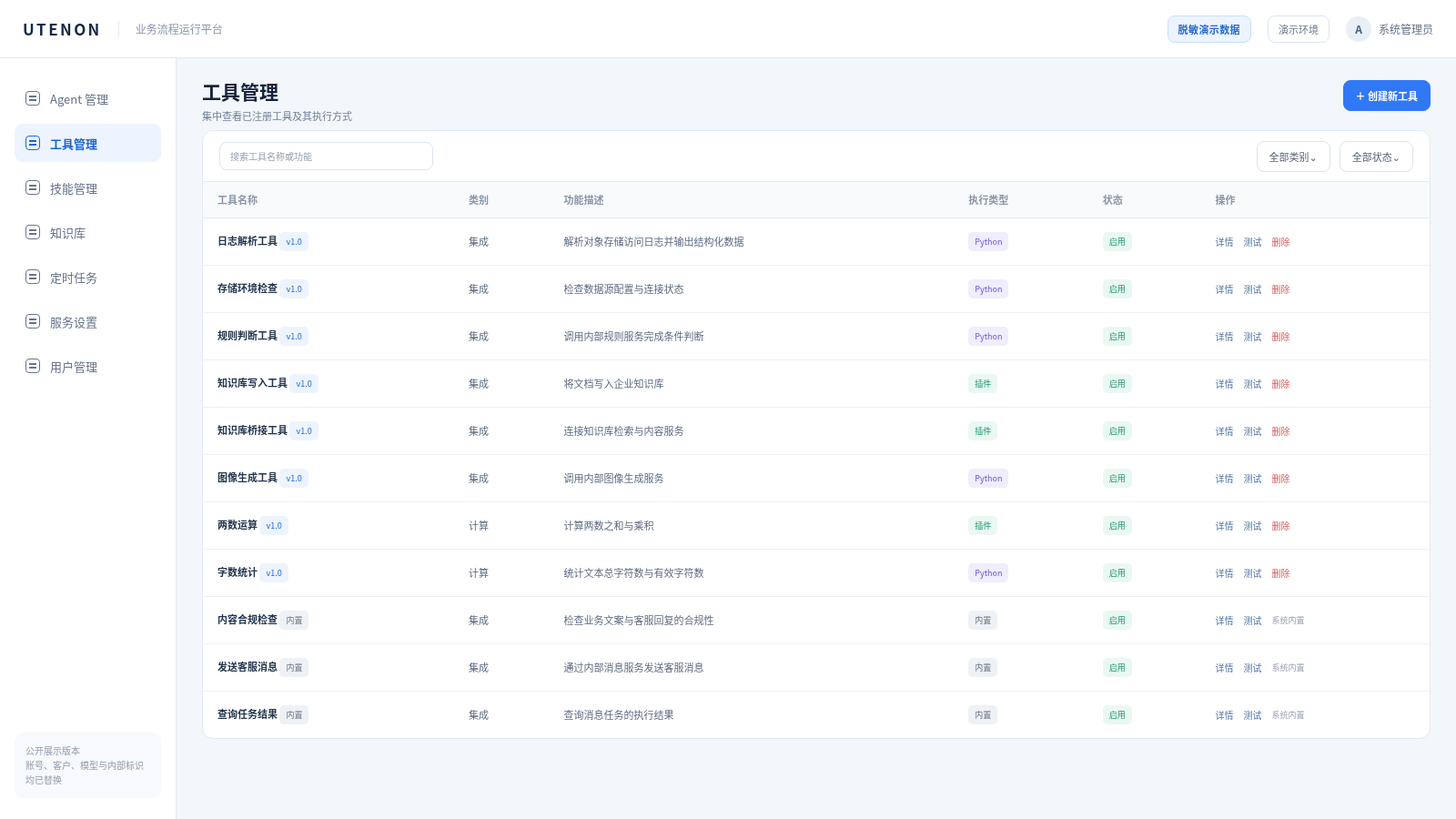The width and height of the screenshot is (1456, 819).
Task: Click the 工具管理 sidebar icon
Action: (33, 143)
